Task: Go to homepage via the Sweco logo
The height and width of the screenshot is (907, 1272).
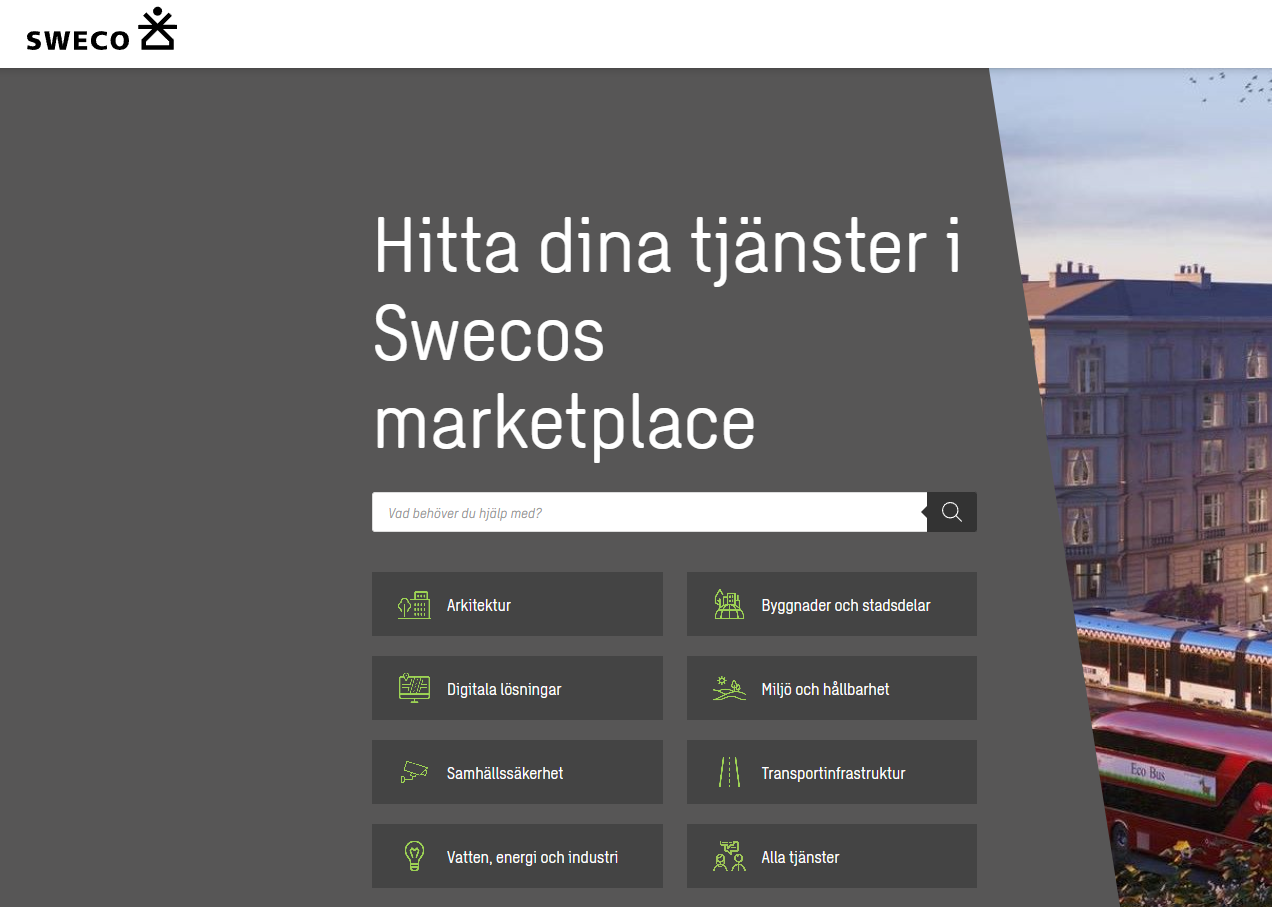Action: point(101,31)
